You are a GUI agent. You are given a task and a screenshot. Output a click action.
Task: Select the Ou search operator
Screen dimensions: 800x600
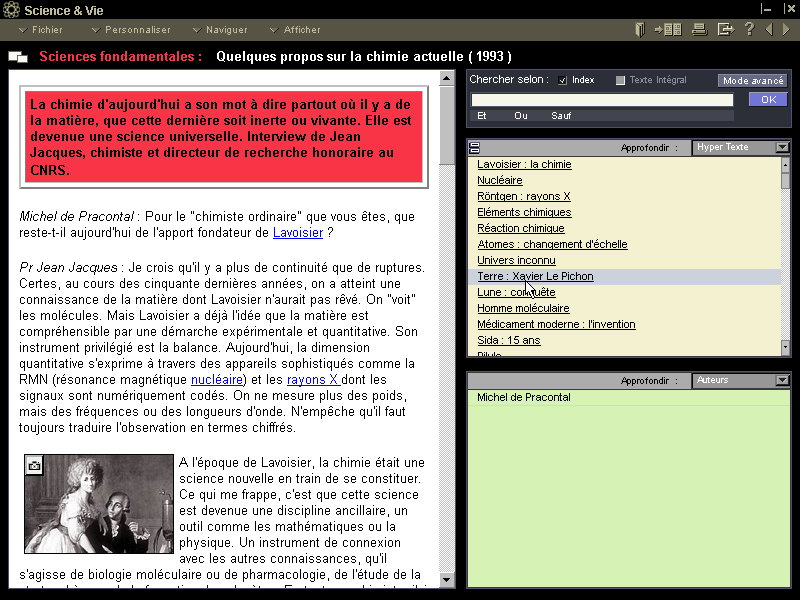pyautogui.click(x=520, y=116)
